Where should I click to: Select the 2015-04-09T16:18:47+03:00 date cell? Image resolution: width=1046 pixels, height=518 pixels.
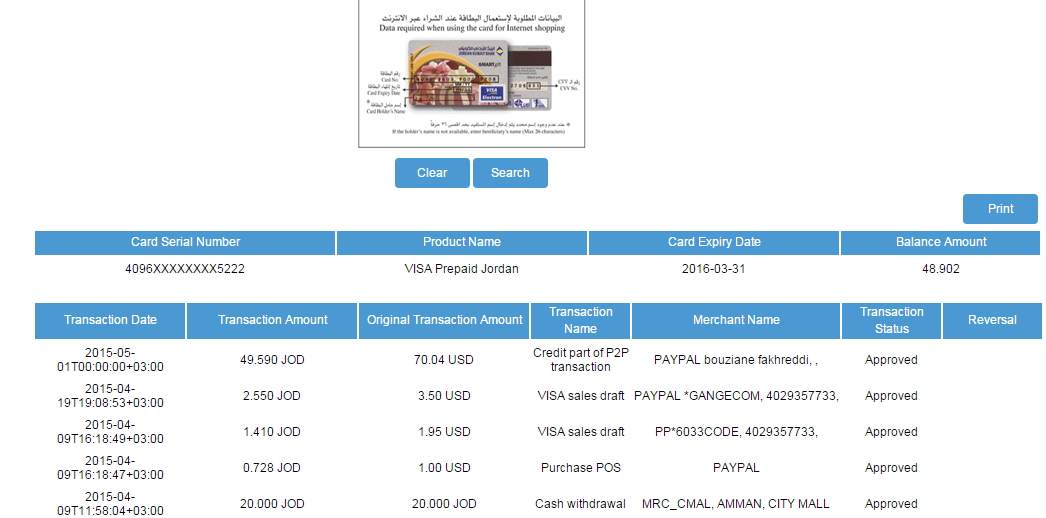click(x=110, y=467)
